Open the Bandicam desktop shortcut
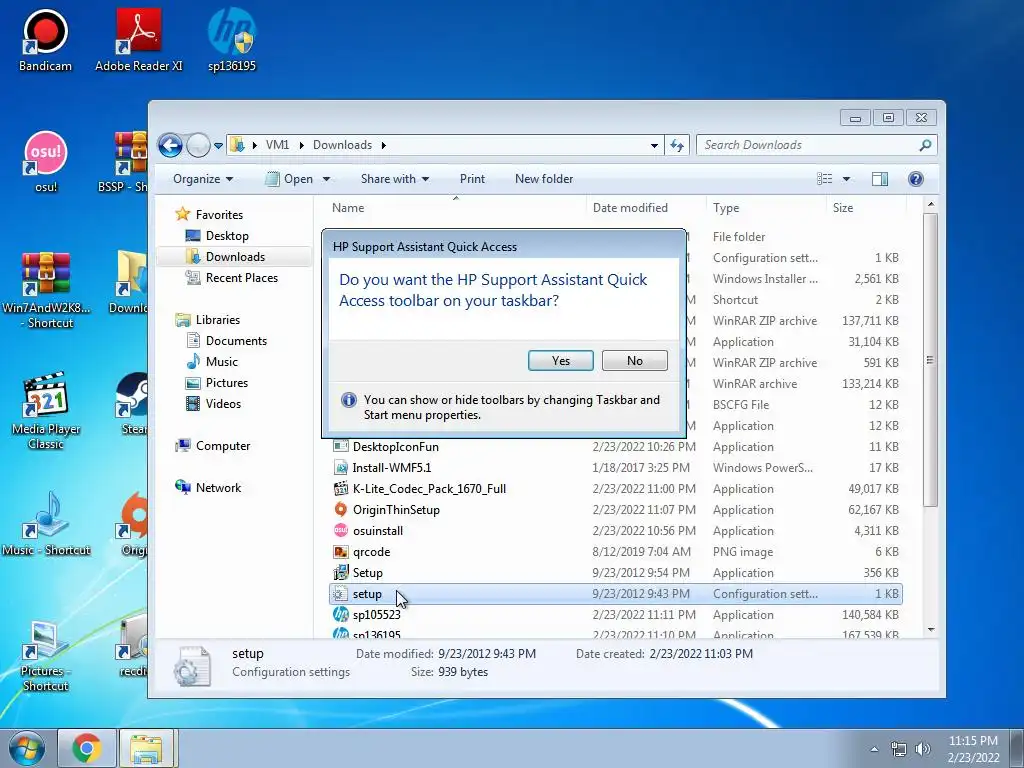The width and height of the screenshot is (1024, 768). (45, 40)
